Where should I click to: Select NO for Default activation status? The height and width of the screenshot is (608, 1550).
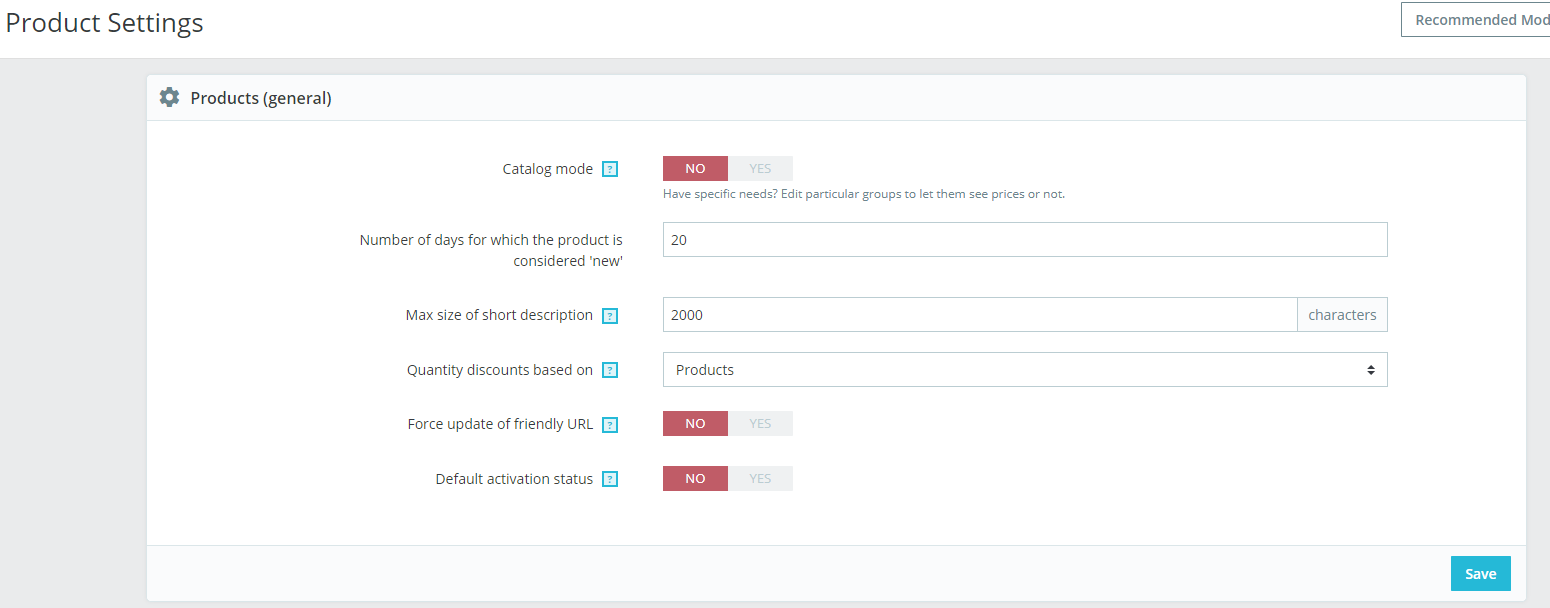(695, 479)
